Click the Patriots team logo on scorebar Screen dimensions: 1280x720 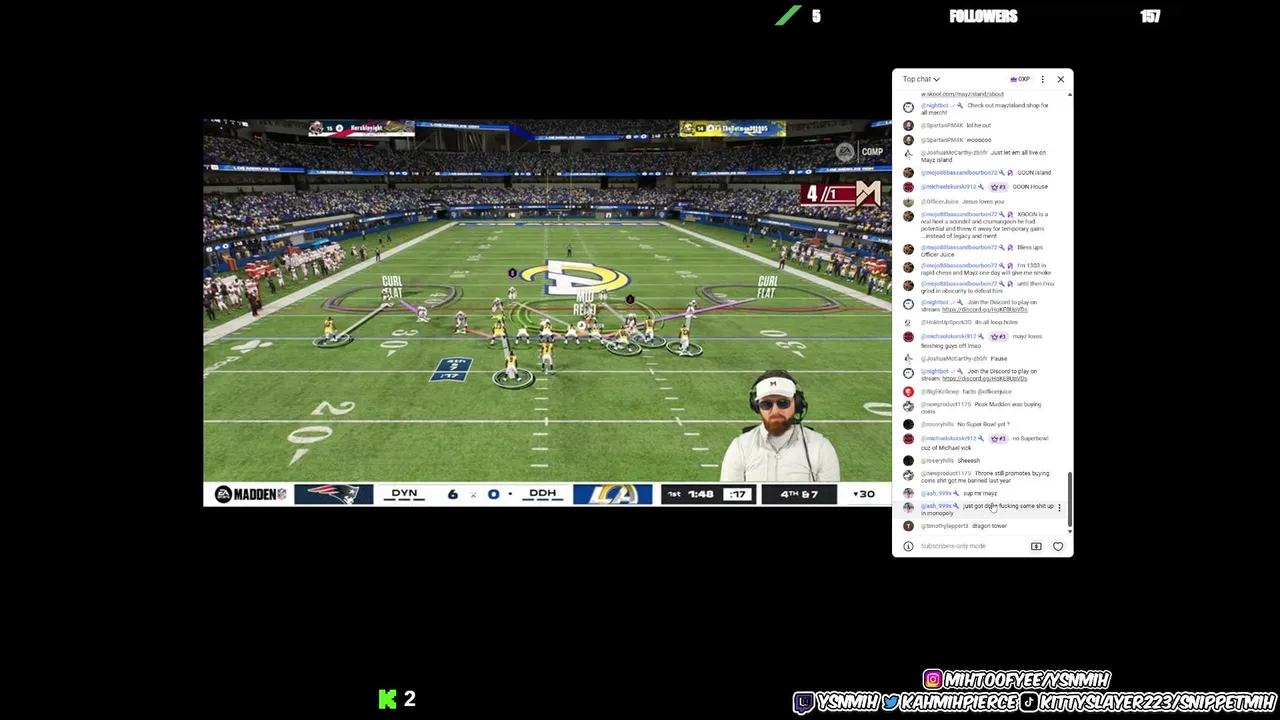[x=333, y=494]
